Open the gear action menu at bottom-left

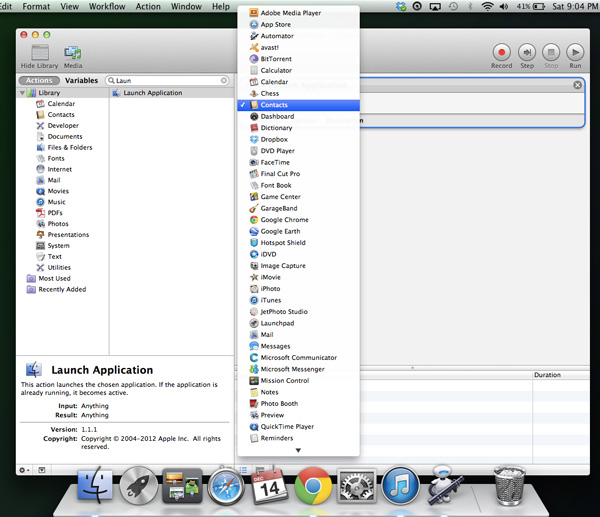point(24,470)
